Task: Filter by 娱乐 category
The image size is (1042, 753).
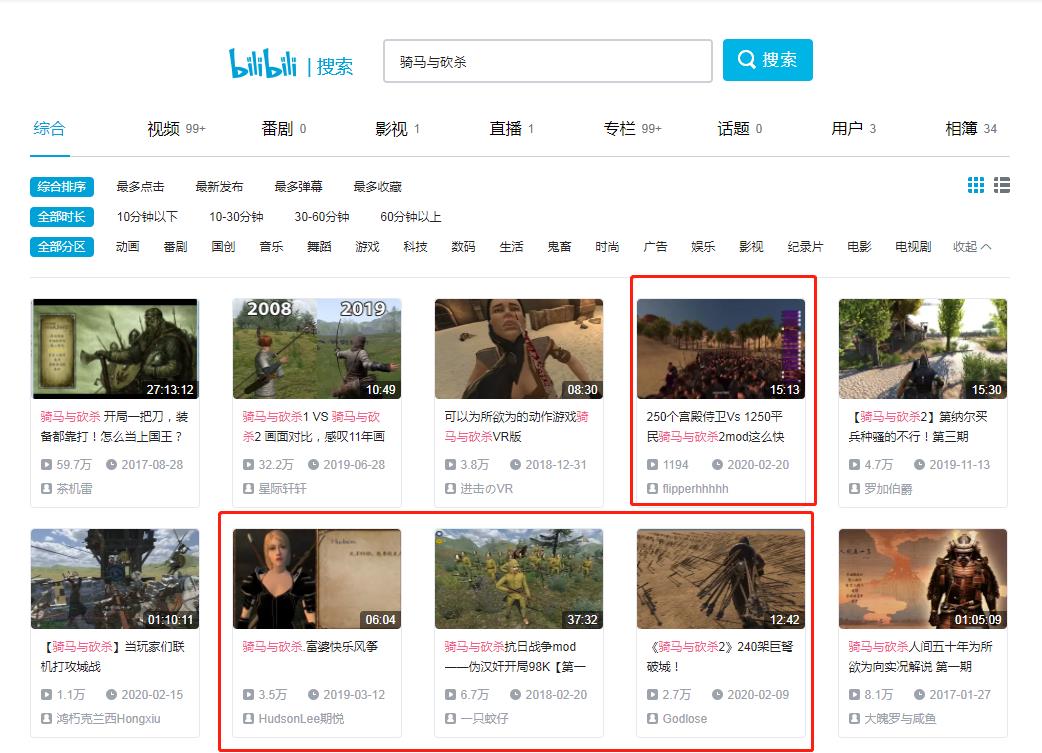Action: [703, 247]
